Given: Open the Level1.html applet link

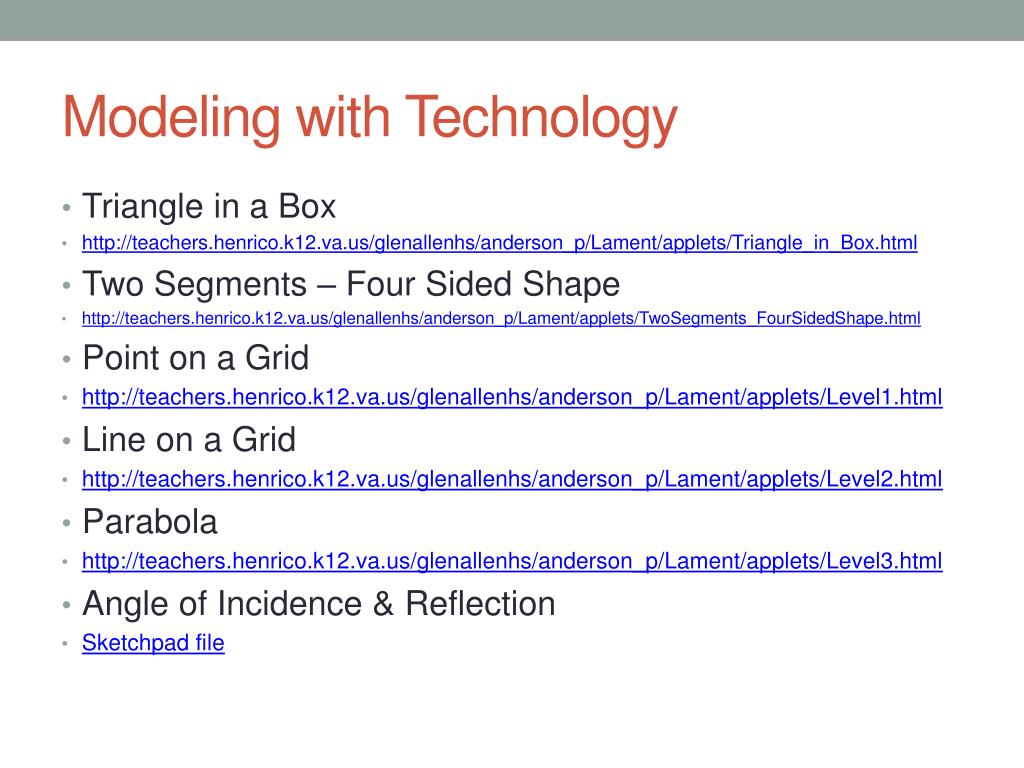Looking at the screenshot, I should pos(512,397).
